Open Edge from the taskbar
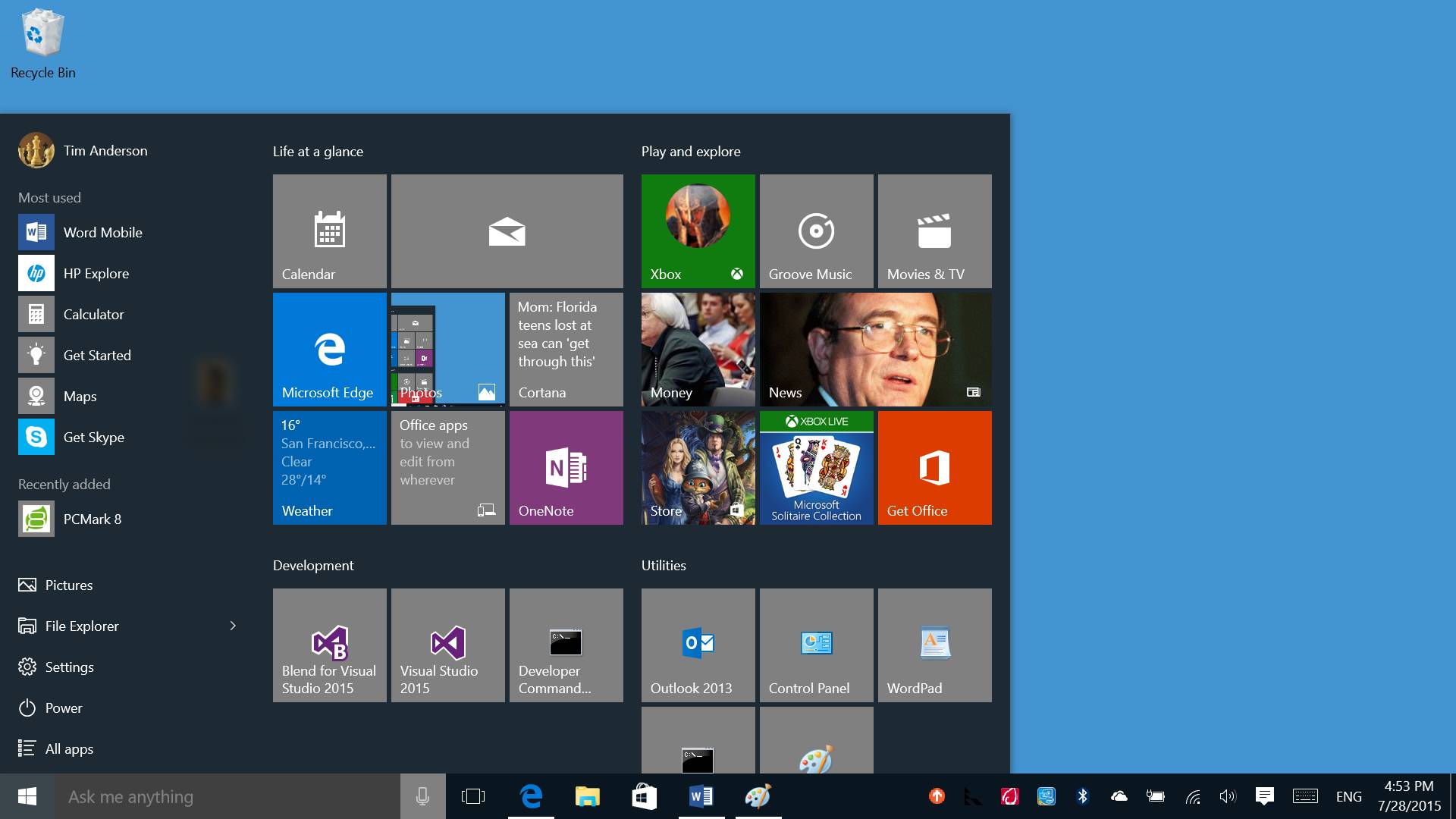Image resolution: width=1456 pixels, height=819 pixels. [531, 796]
